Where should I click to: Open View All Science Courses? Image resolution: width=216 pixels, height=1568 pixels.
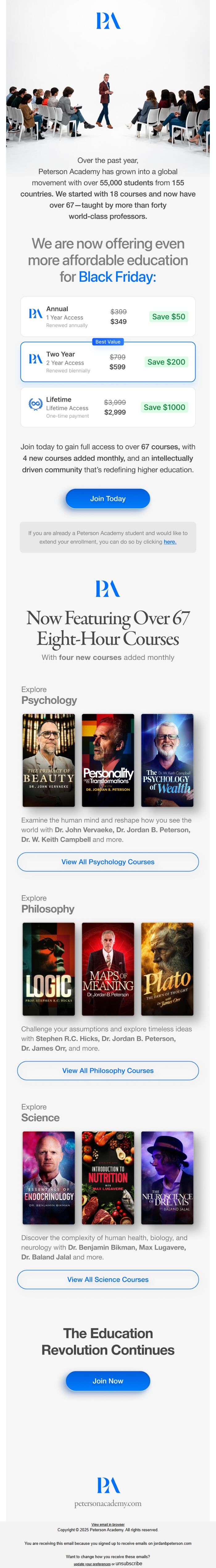(x=108, y=1279)
